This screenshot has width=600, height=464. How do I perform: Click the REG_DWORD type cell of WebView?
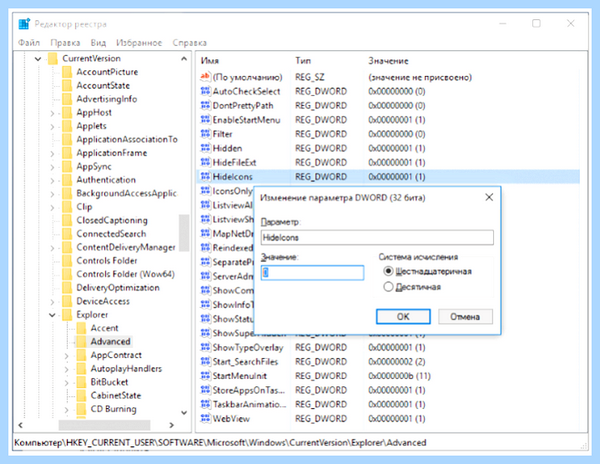[321, 418]
